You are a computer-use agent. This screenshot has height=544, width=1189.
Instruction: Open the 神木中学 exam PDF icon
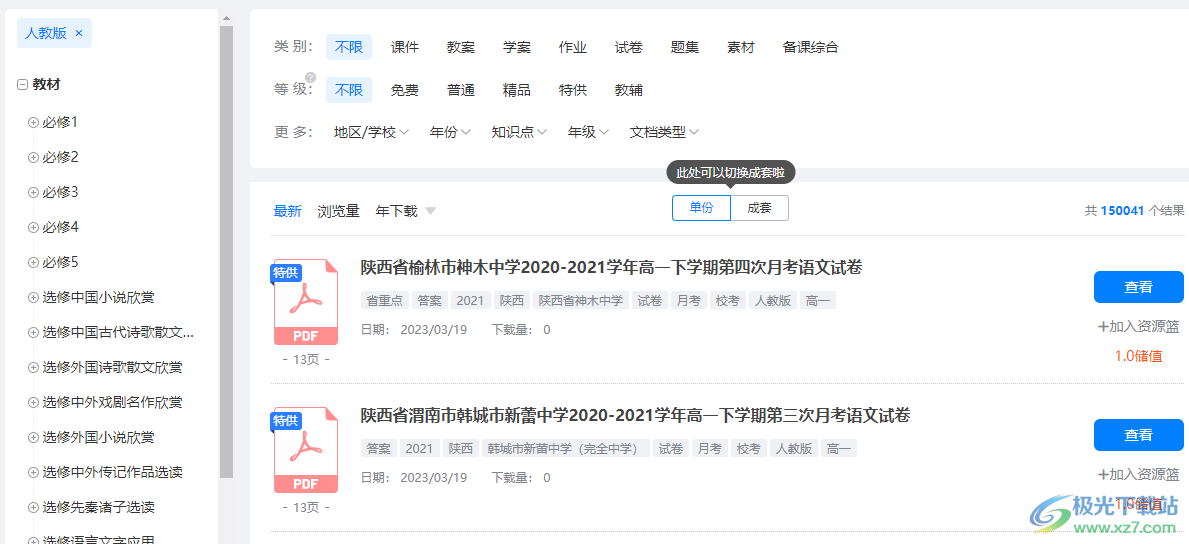(x=306, y=302)
